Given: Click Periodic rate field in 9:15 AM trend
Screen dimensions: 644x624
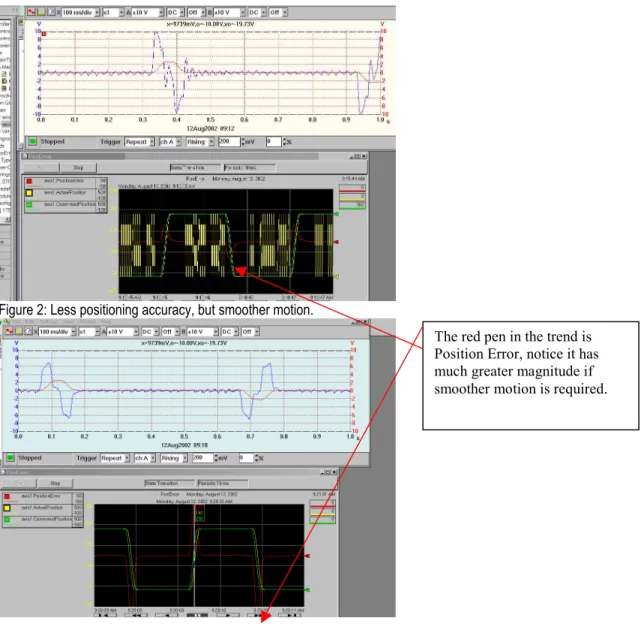Looking at the screenshot, I should pyautogui.click(x=250, y=168).
